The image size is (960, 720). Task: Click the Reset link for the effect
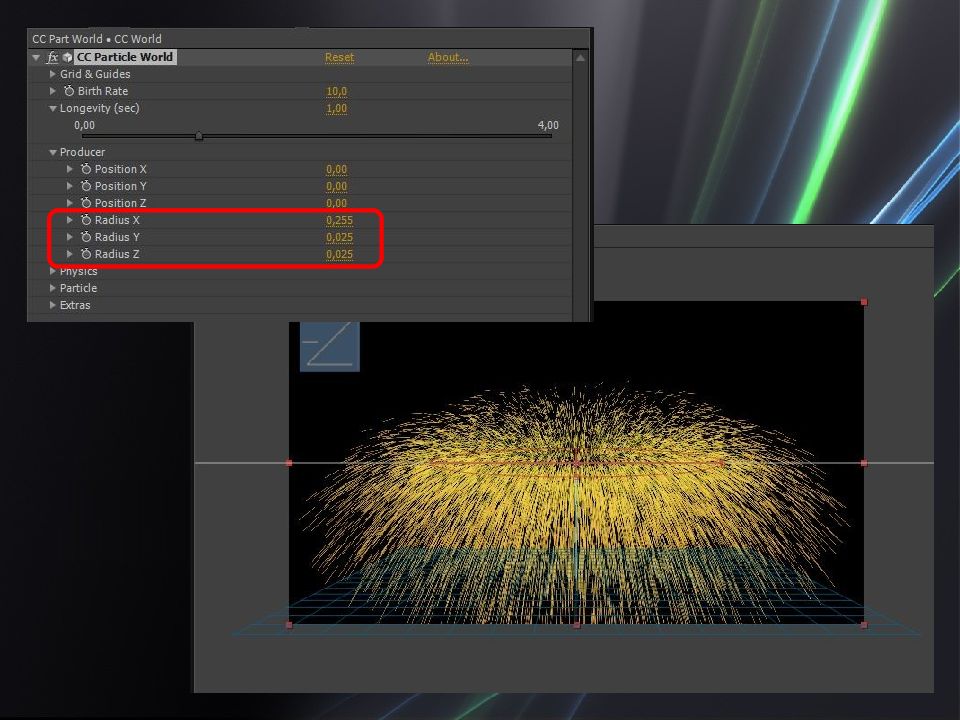(x=339, y=57)
